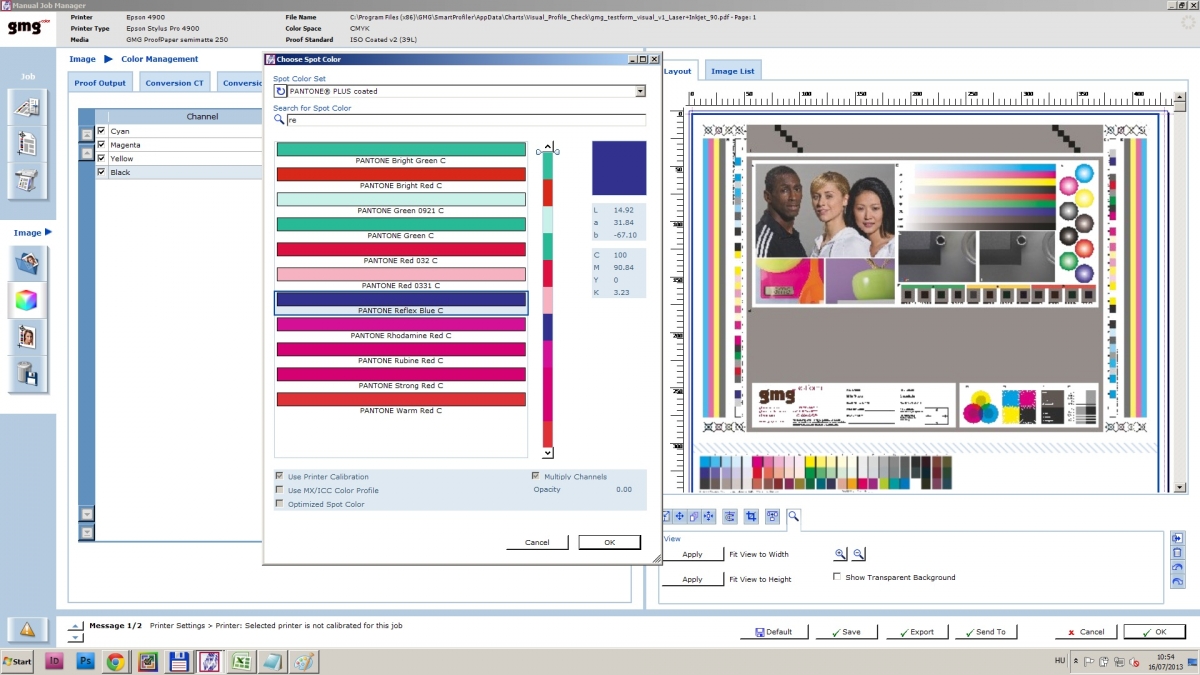The width and height of the screenshot is (1200, 675).
Task: Click the Export button
Action: tap(915, 632)
